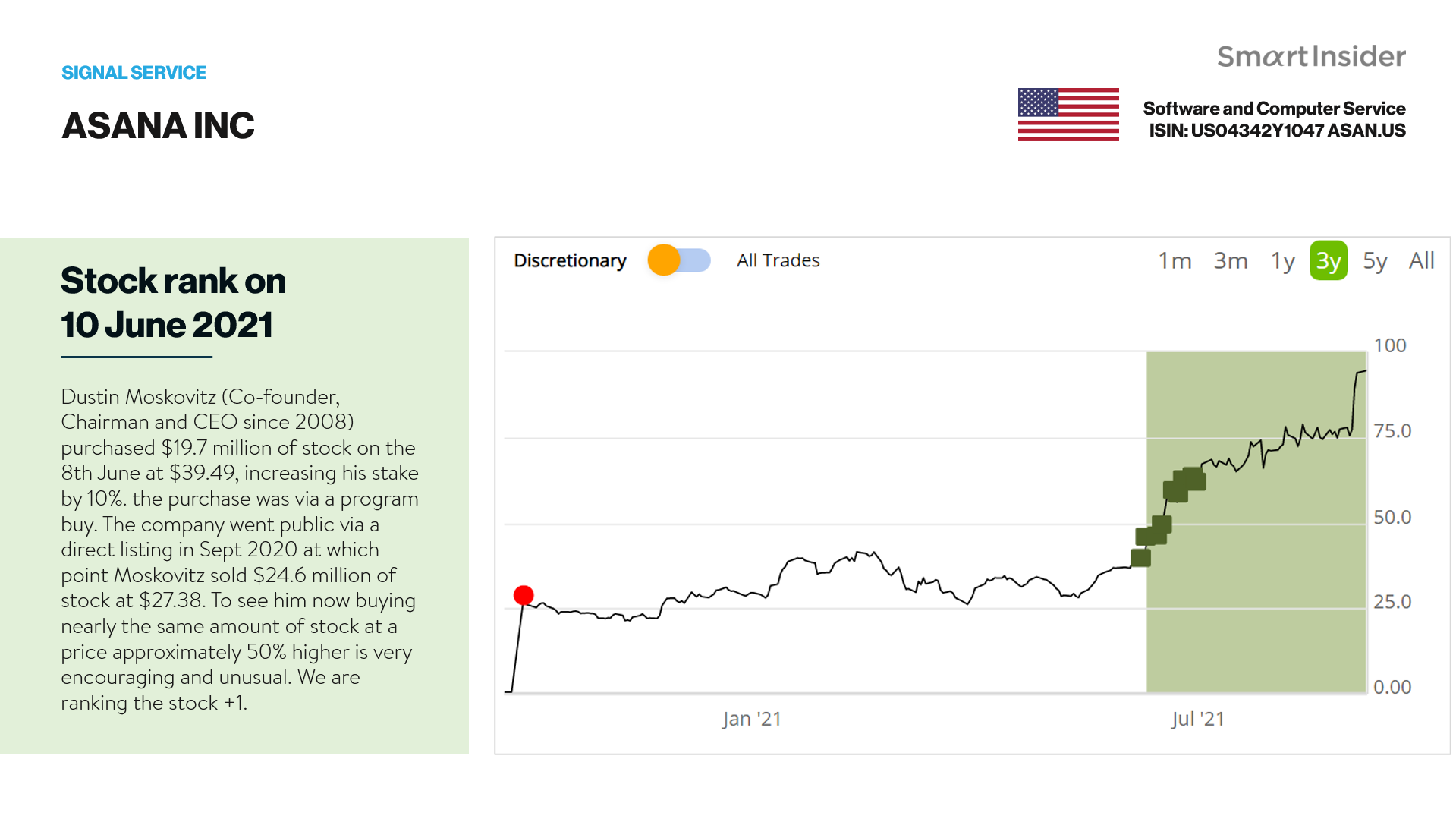Click the active 3y range button
The width and height of the screenshot is (1456, 819).
click(1328, 261)
